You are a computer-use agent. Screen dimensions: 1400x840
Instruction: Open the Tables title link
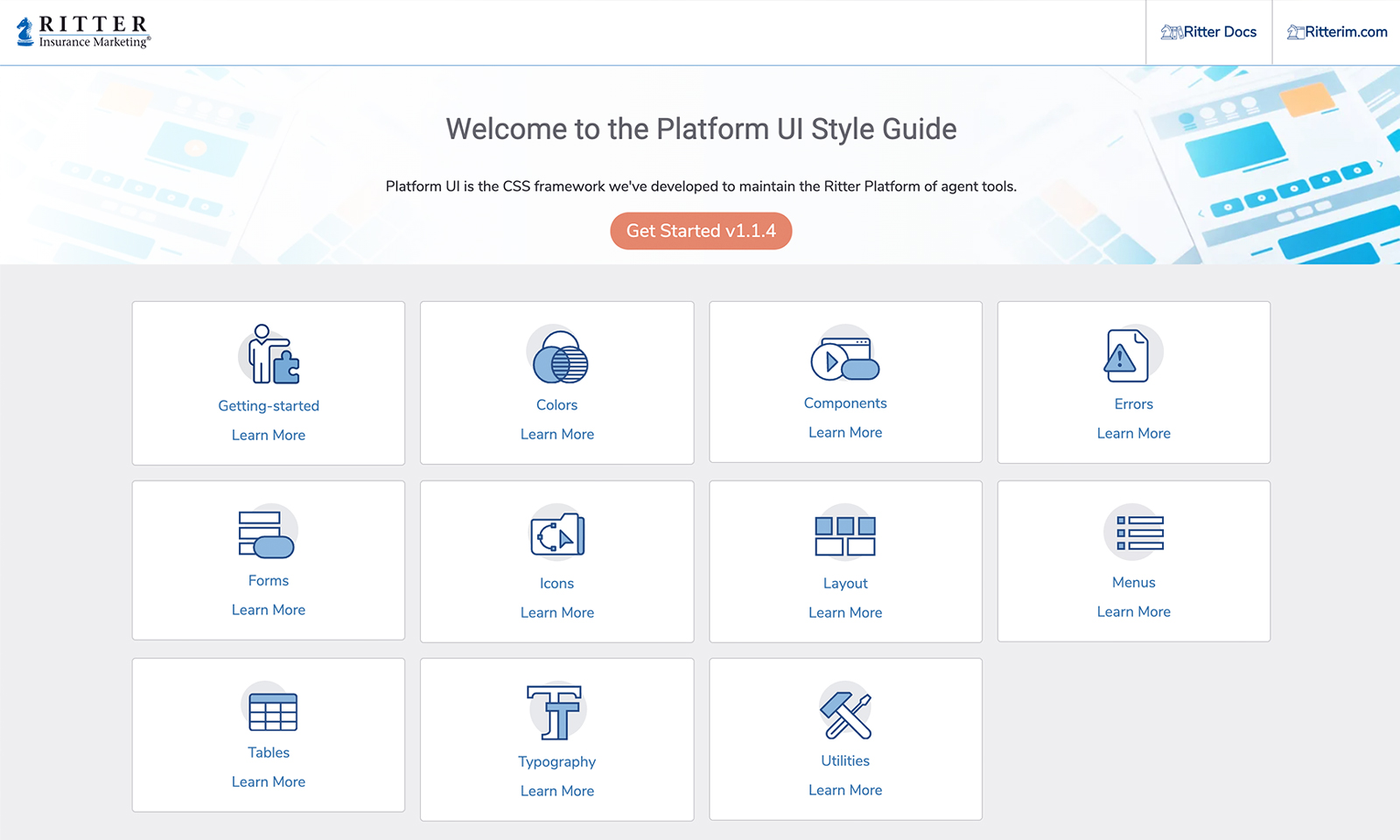[269, 752]
